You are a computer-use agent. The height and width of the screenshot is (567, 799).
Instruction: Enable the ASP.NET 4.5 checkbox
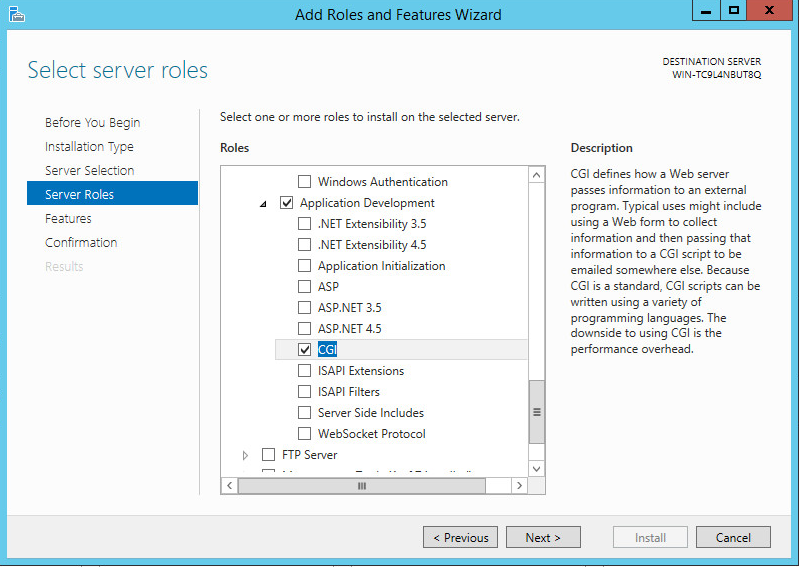click(x=305, y=329)
